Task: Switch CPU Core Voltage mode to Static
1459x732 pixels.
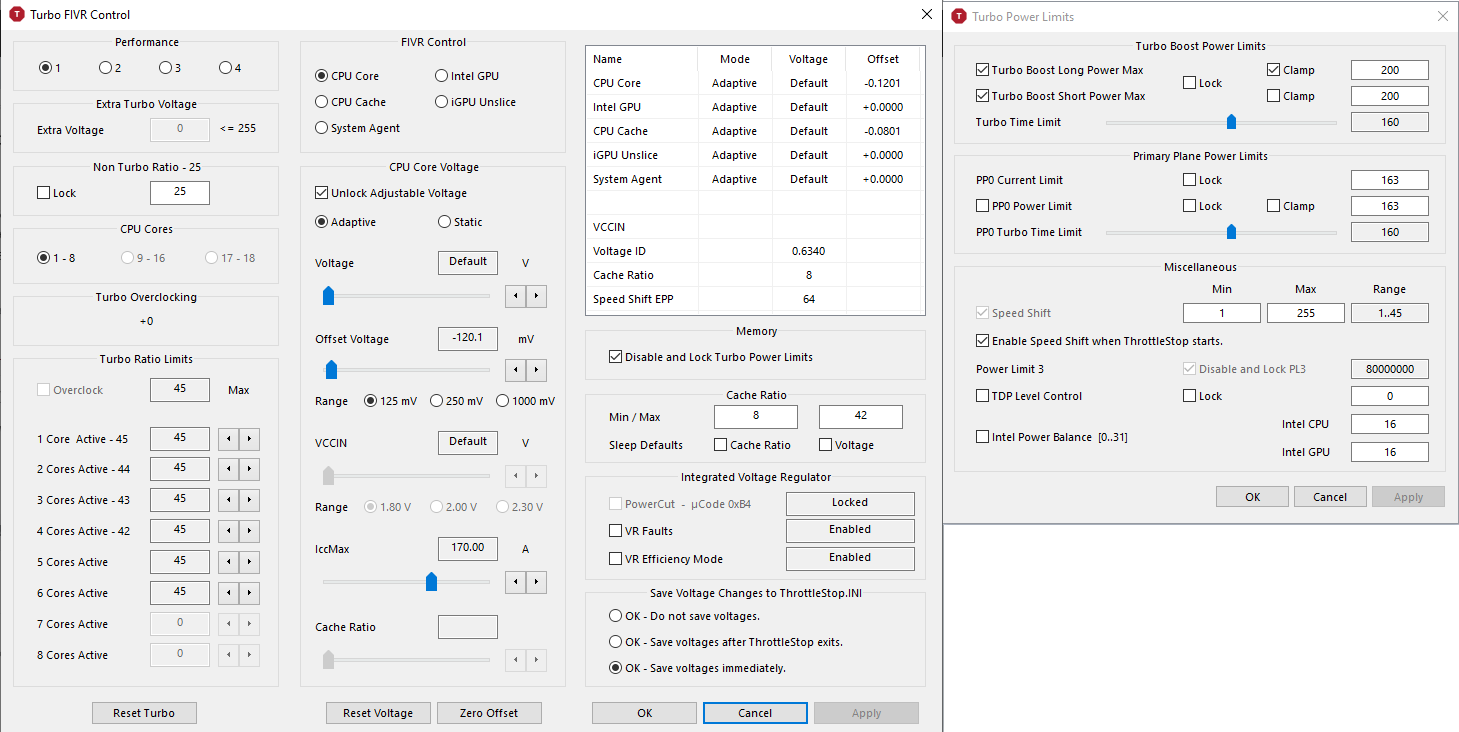Action: [460, 222]
